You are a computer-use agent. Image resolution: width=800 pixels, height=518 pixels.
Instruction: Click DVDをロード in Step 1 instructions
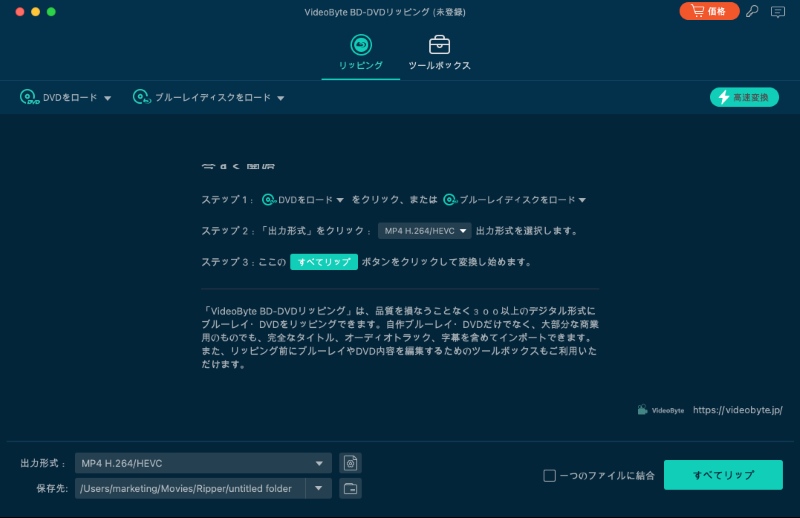tap(303, 200)
